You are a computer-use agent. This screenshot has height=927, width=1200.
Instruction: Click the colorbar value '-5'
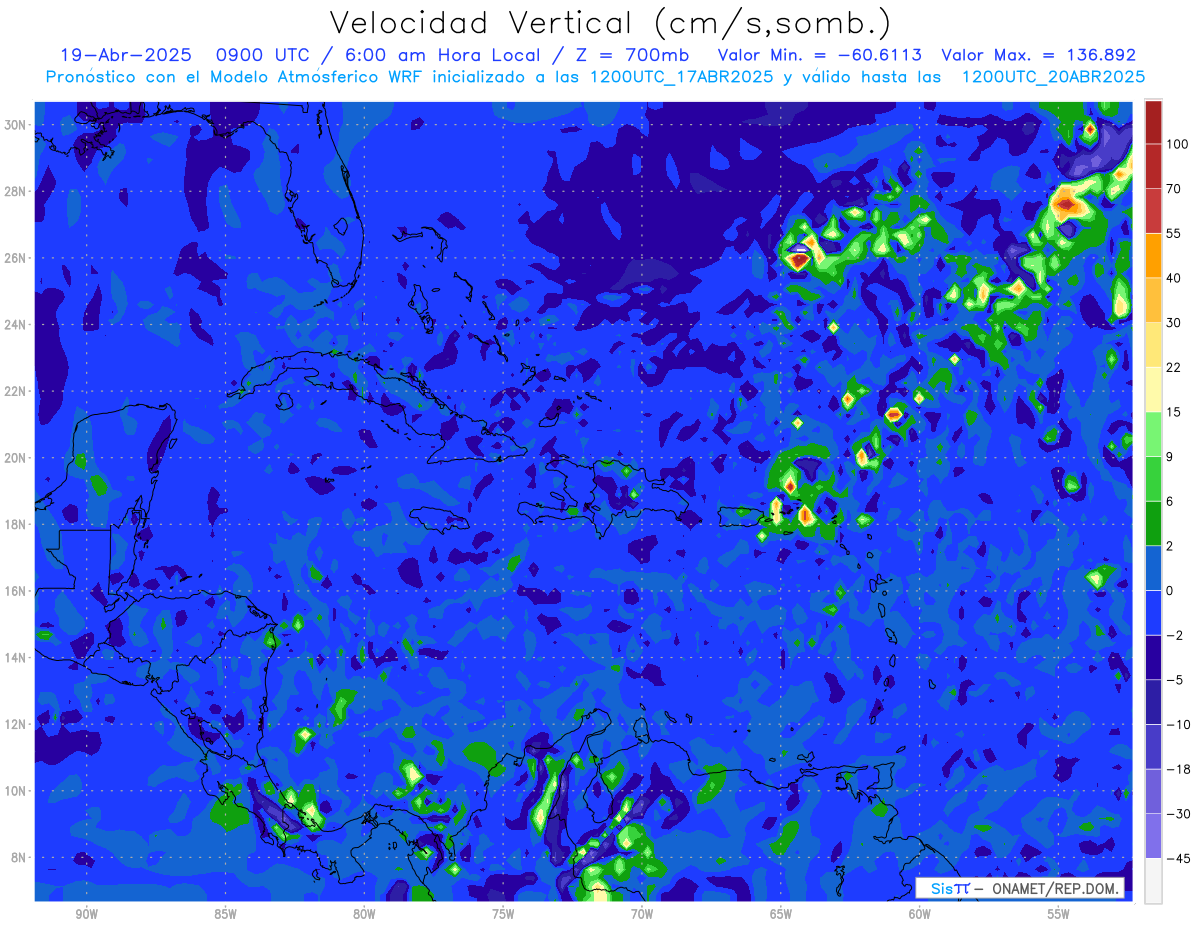(x=1174, y=680)
